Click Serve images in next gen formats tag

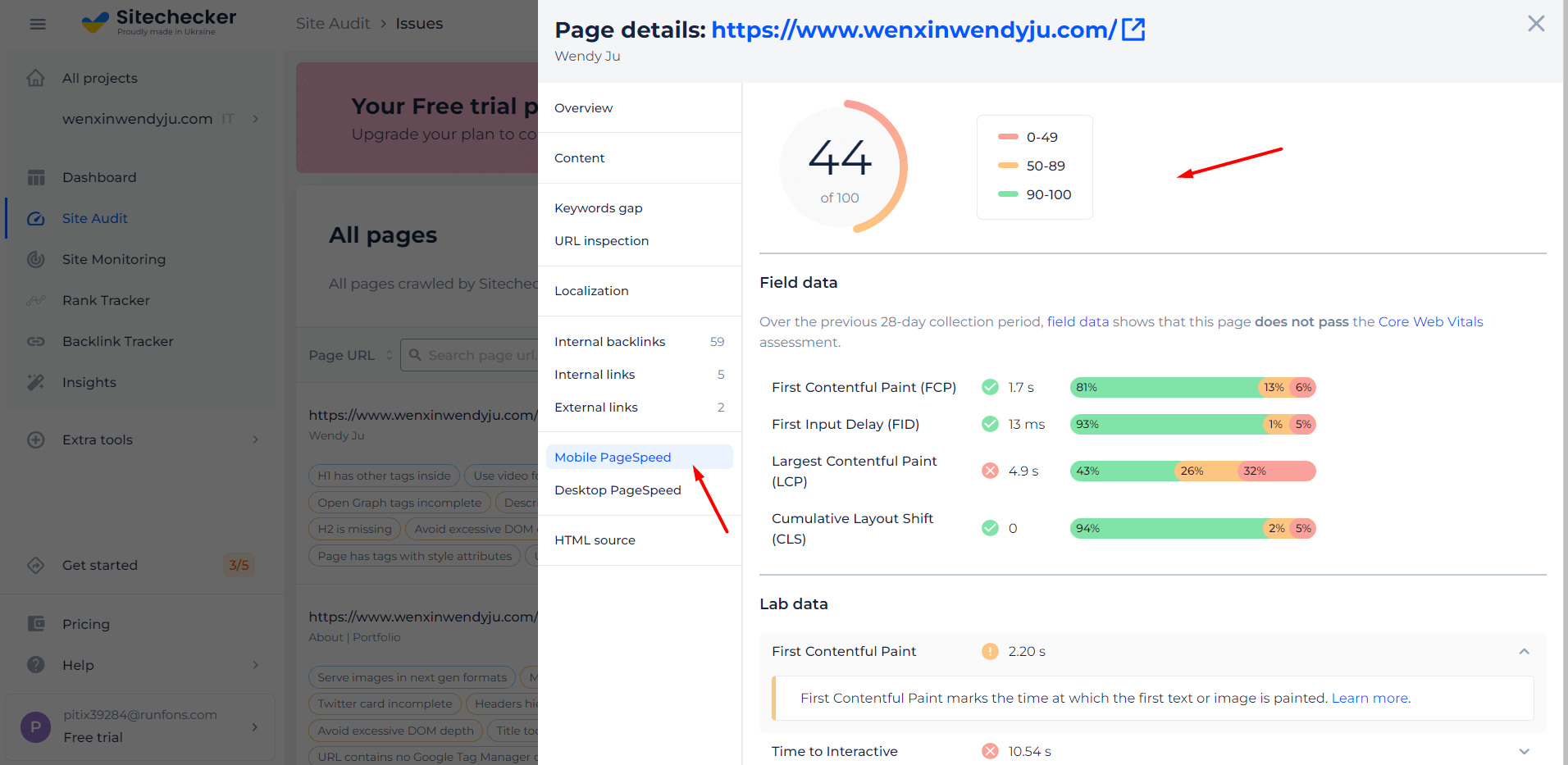point(412,677)
